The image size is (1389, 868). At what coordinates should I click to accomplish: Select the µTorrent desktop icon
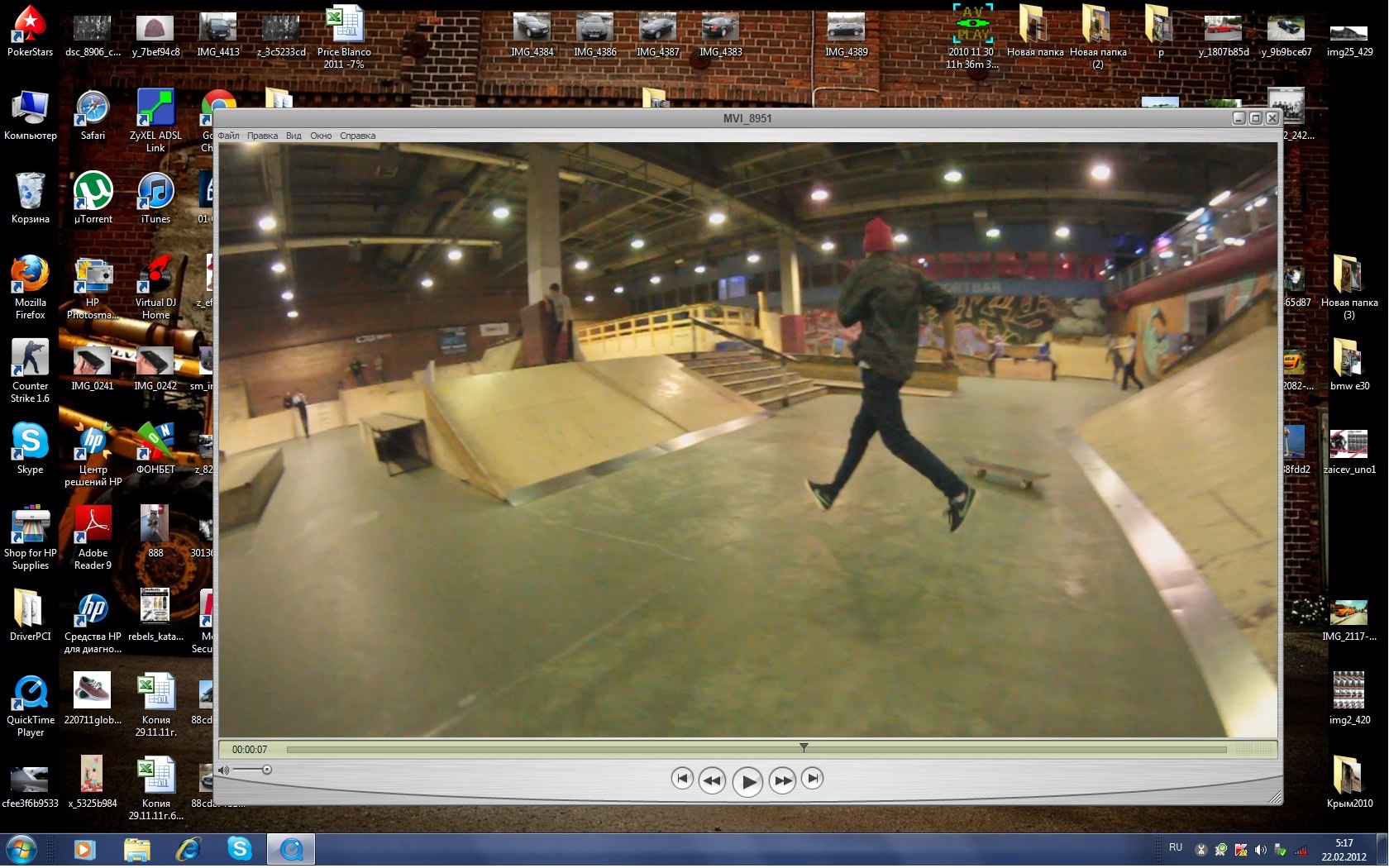click(93, 193)
